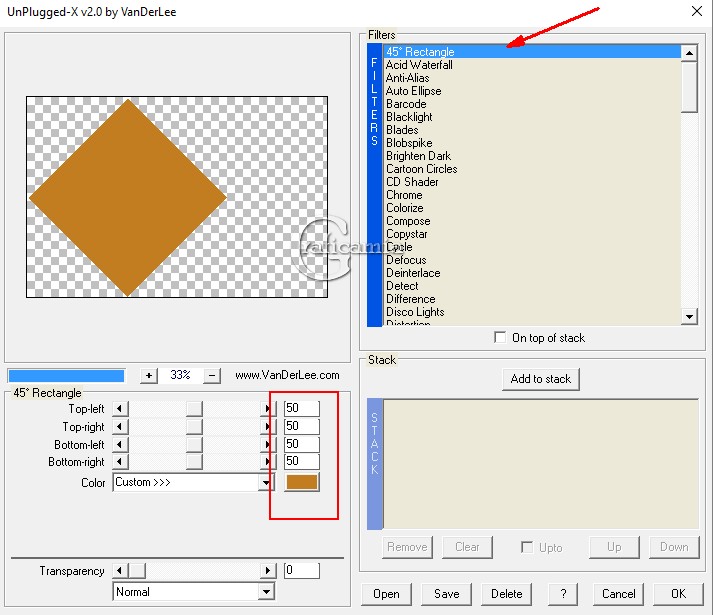Click the Cancel button
713x615 pixels.
coord(618,594)
